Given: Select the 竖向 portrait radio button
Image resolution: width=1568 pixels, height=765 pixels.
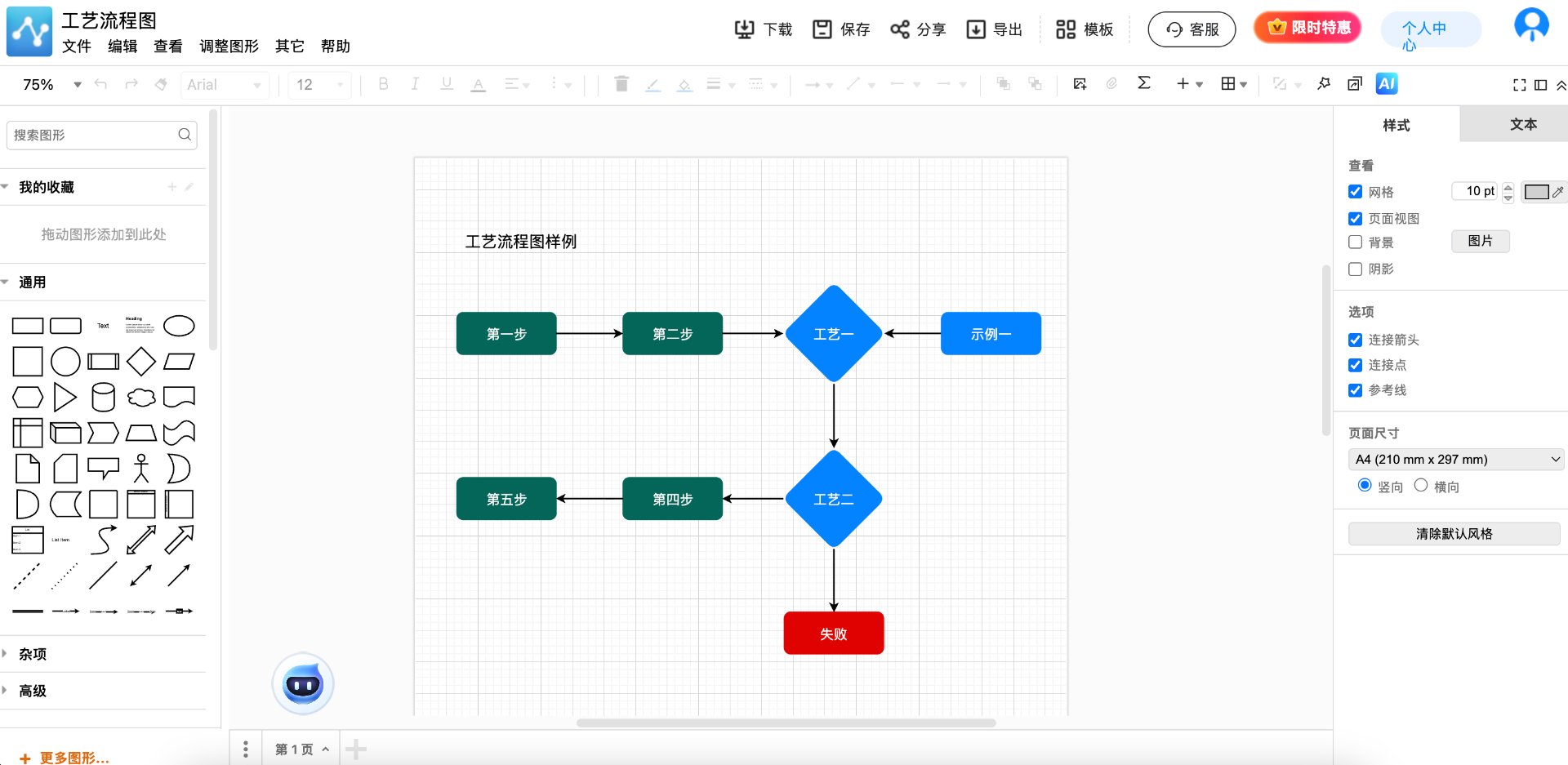Looking at the screenshot, I should 1365,485.
